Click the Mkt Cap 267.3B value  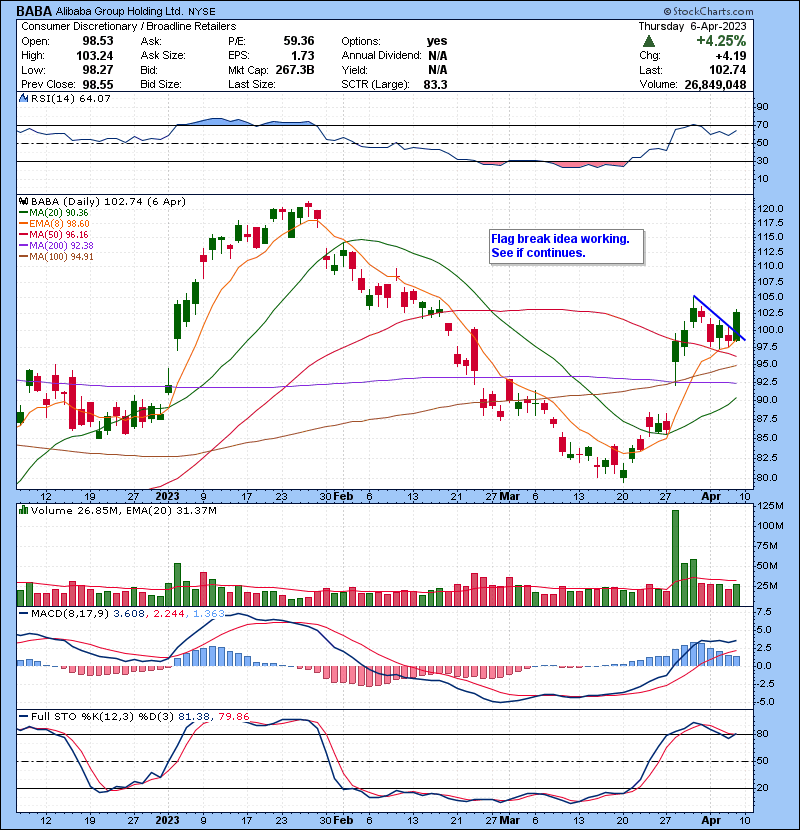tap(295, 70)
